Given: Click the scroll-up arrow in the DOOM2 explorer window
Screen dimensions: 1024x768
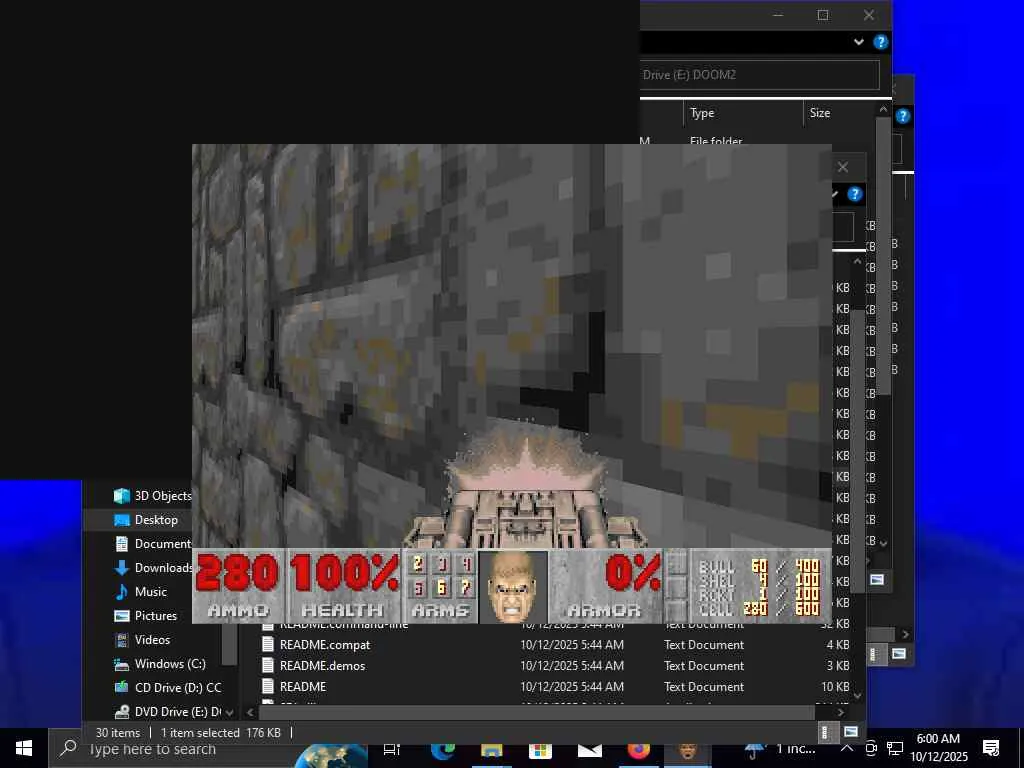Looking at the screenshot, I should click(883, 110).
